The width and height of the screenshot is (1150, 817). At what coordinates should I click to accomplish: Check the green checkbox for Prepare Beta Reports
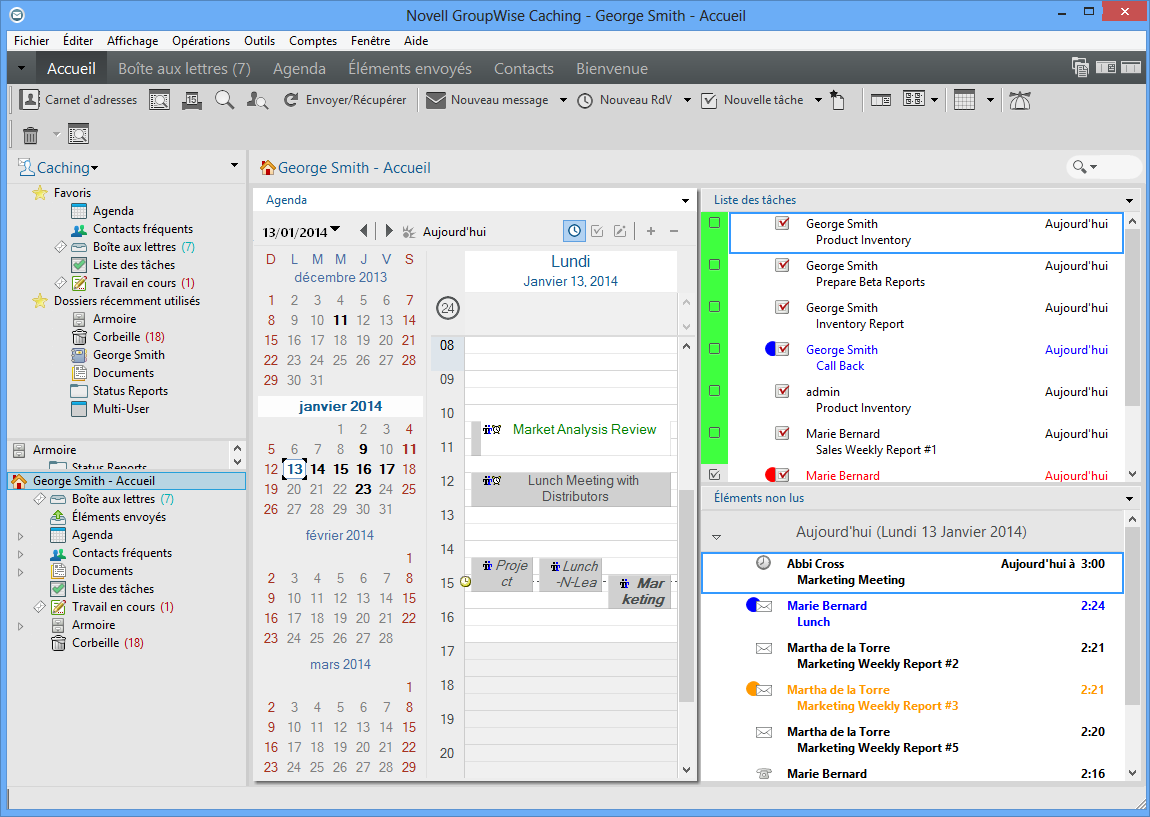(714, 264)
